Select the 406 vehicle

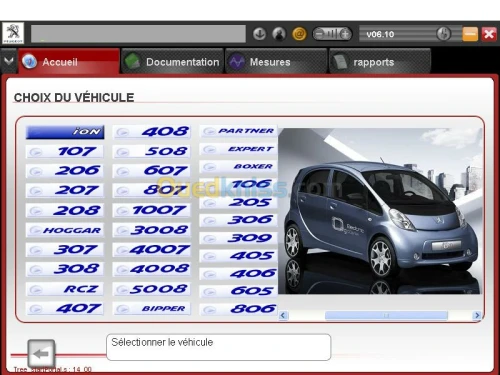click(238, 274)
